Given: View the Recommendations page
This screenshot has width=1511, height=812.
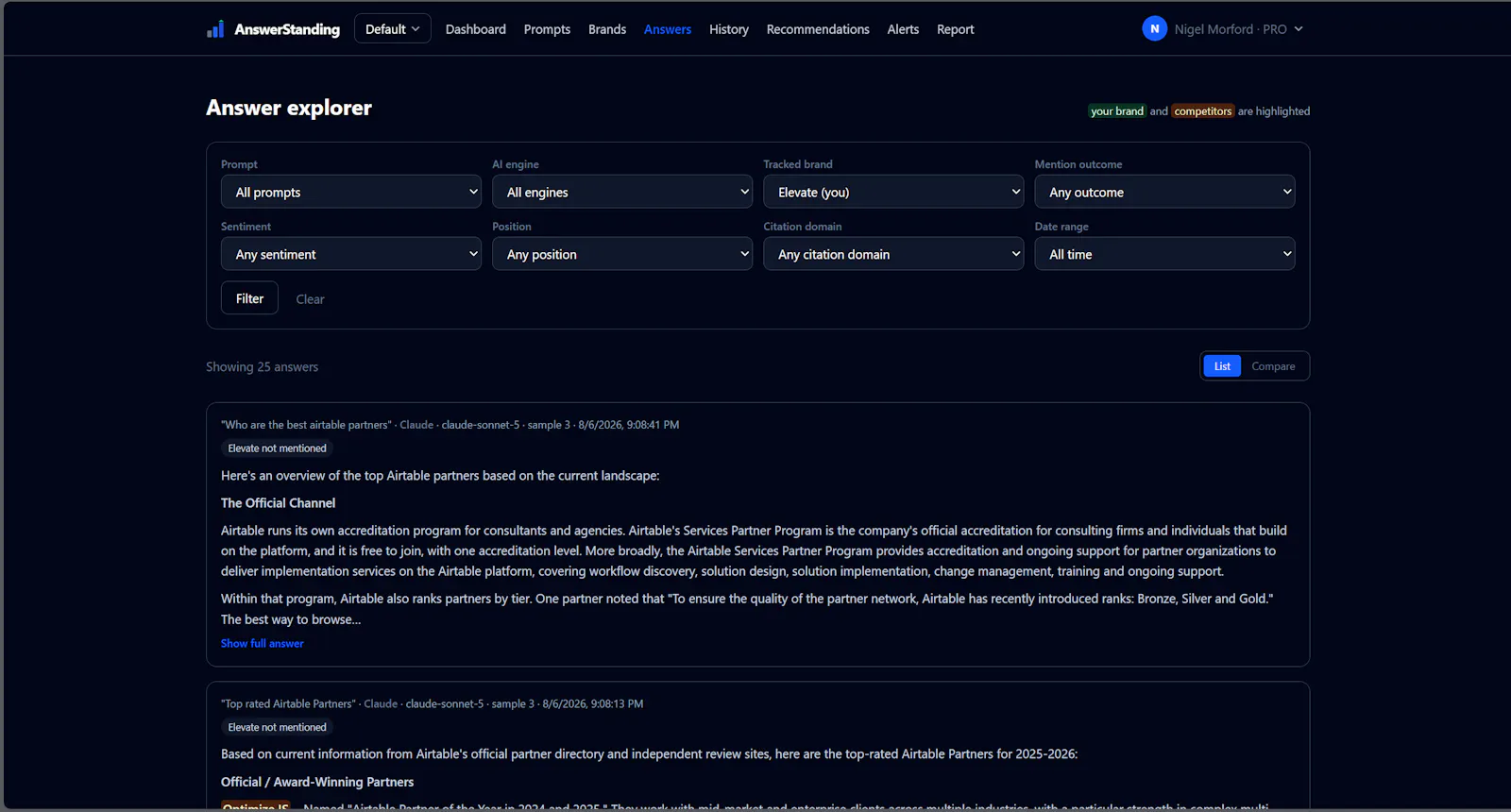Looking at the screenshot, I should click(x=818, y=29).
